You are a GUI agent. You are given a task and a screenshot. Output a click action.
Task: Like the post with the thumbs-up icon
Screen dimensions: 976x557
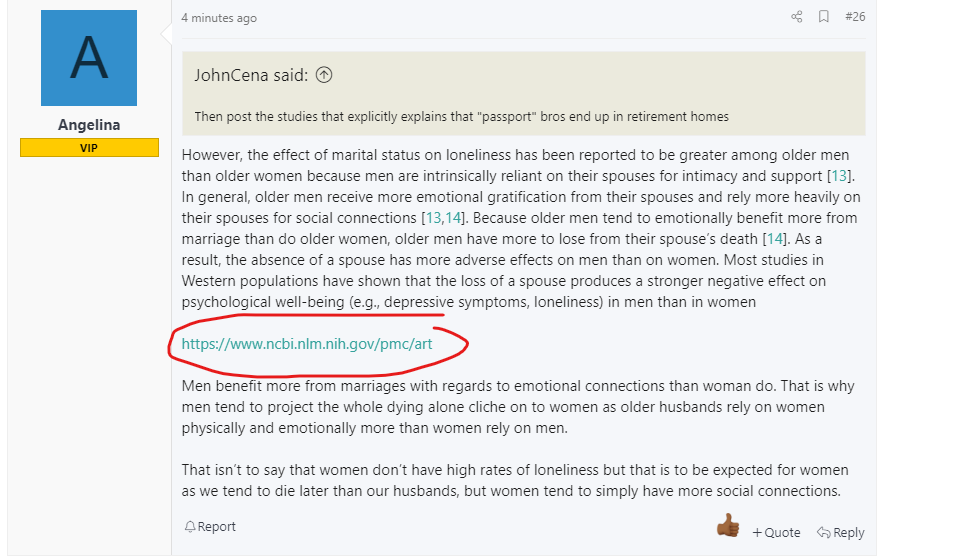point(728,525)
